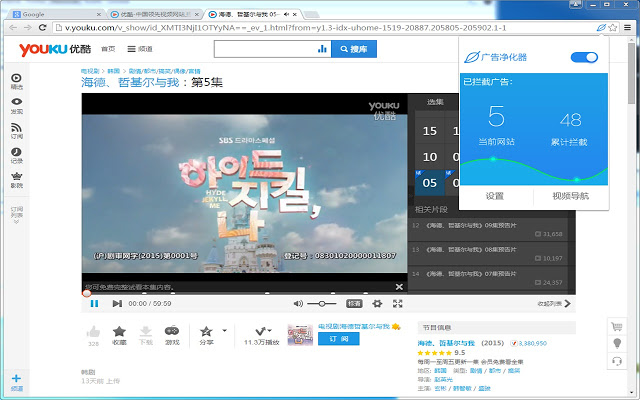Select episode 10
640x400 pixels.
click(429, 157)
